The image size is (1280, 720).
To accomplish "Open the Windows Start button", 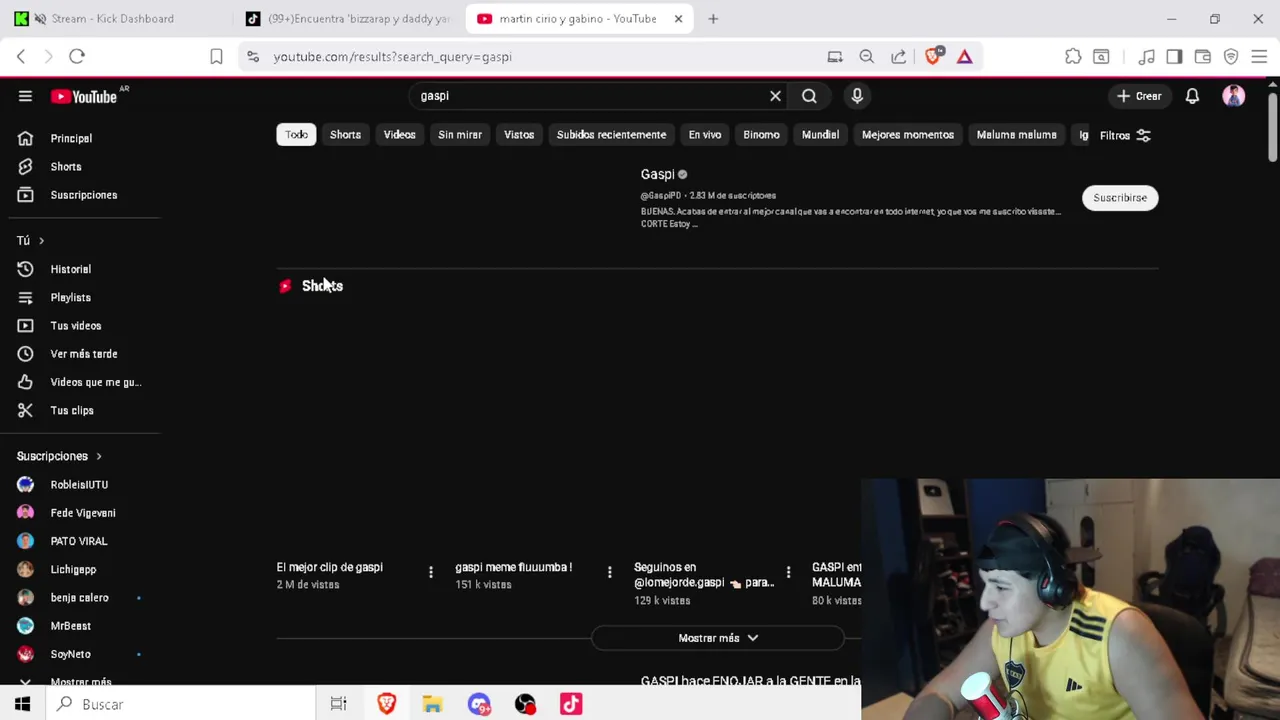I will point(22,704).
